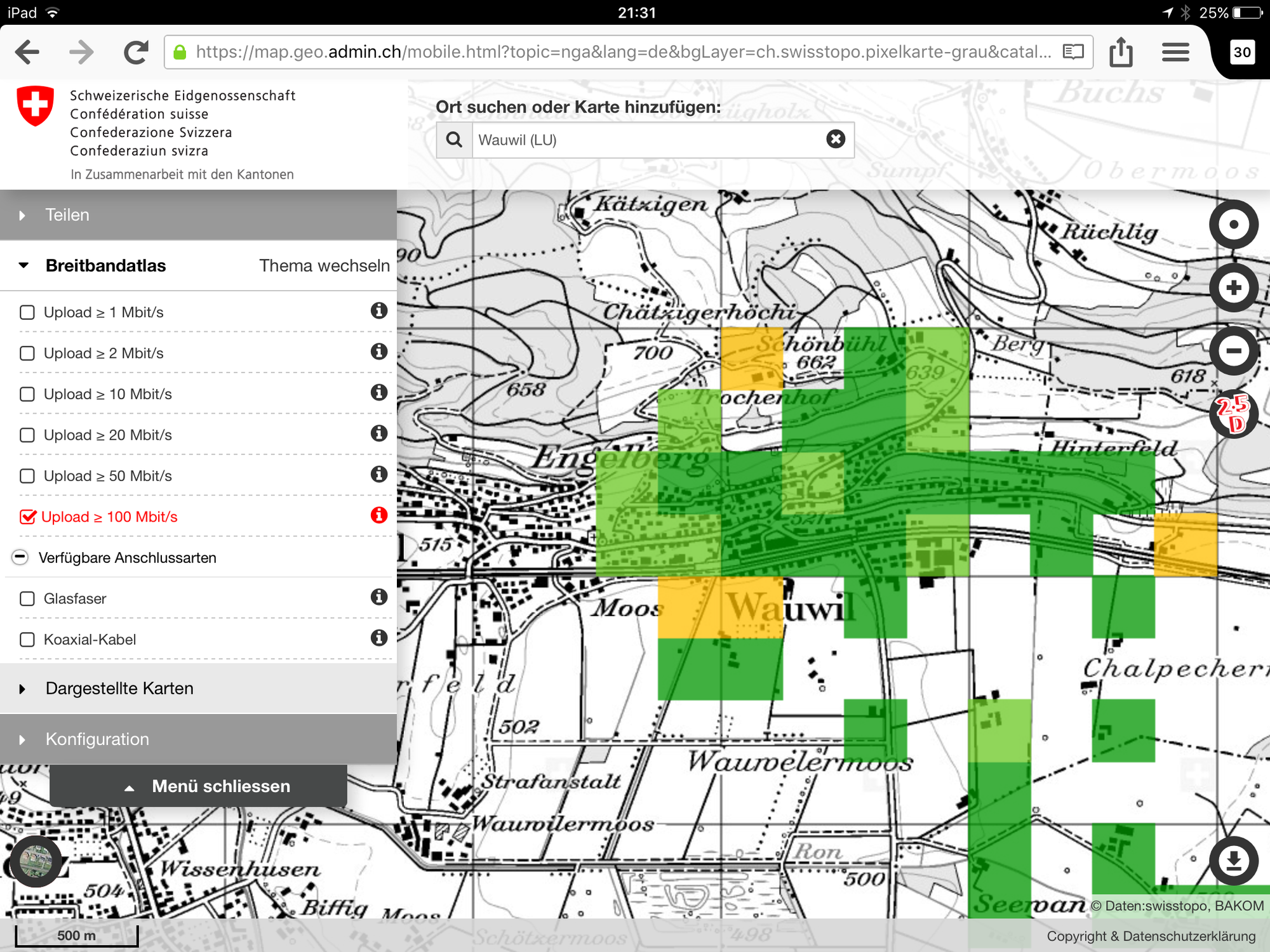Viewport: 1270px width, 952px height.
Task: Open the browser share icon
Action: pyautogui.click(x=1121, y=51)
